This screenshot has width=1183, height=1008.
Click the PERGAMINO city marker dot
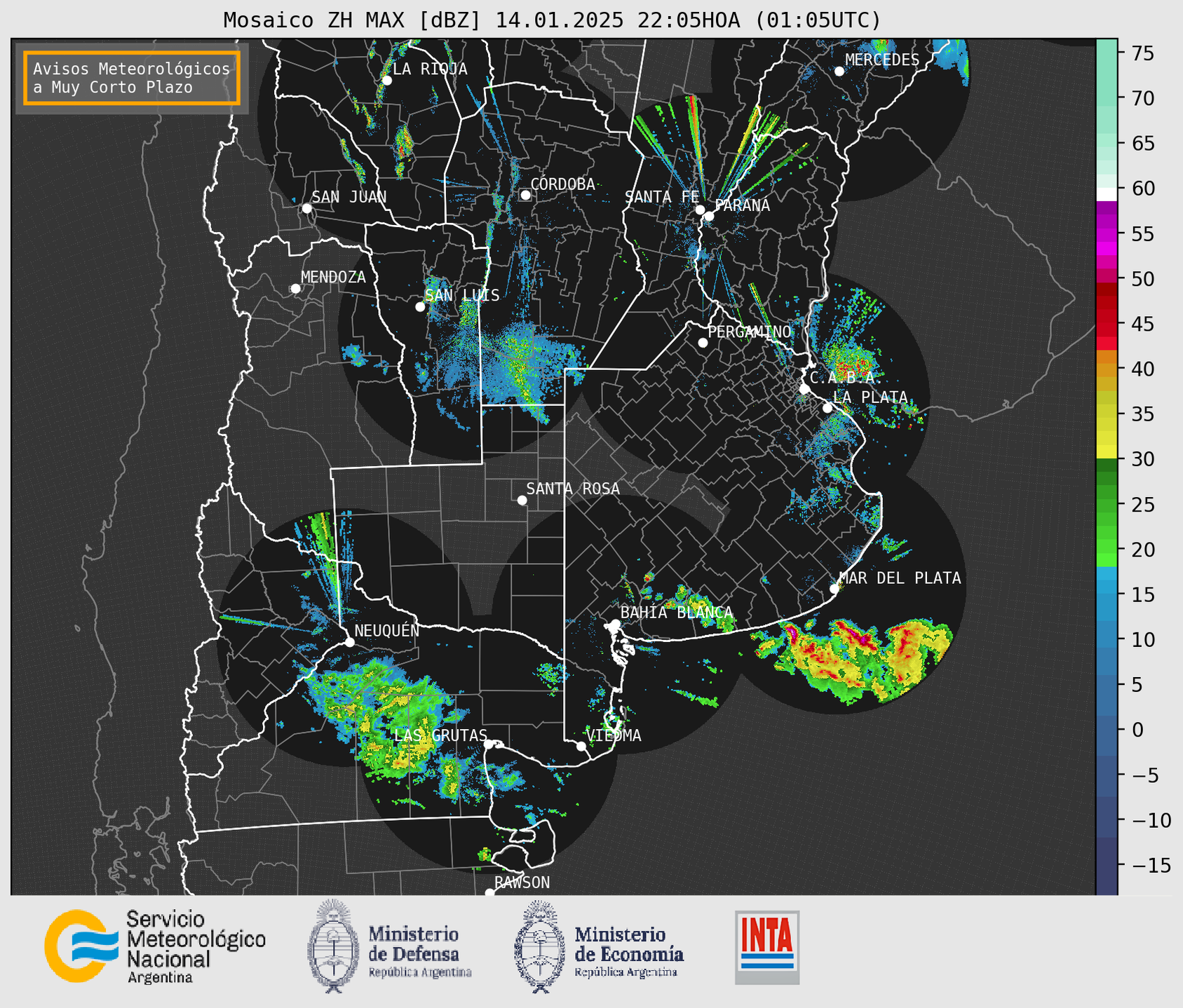click(703, 343)
